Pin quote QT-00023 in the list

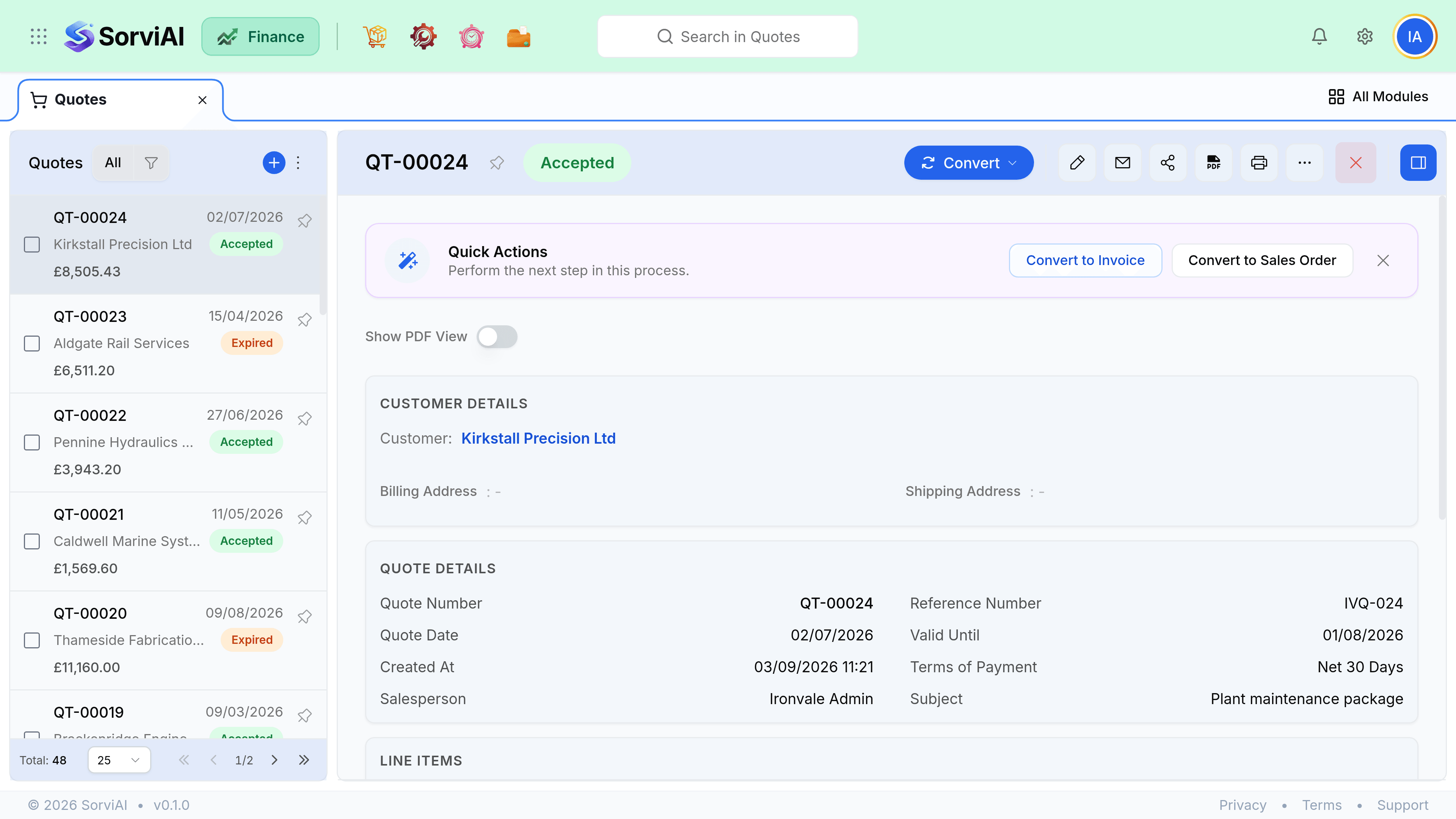pyautogui.click(x=304, y=319)
